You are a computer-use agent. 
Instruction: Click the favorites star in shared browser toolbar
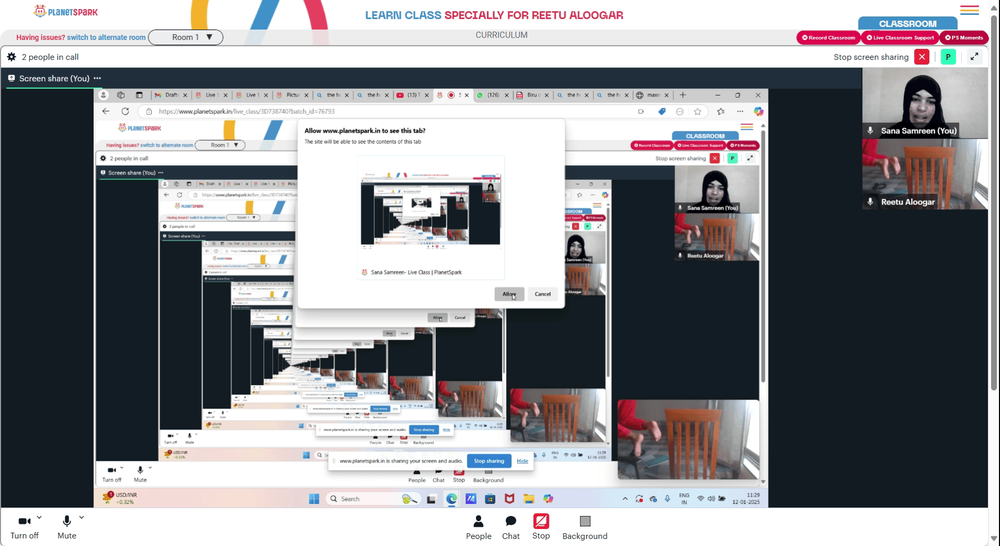click(698, 111)
